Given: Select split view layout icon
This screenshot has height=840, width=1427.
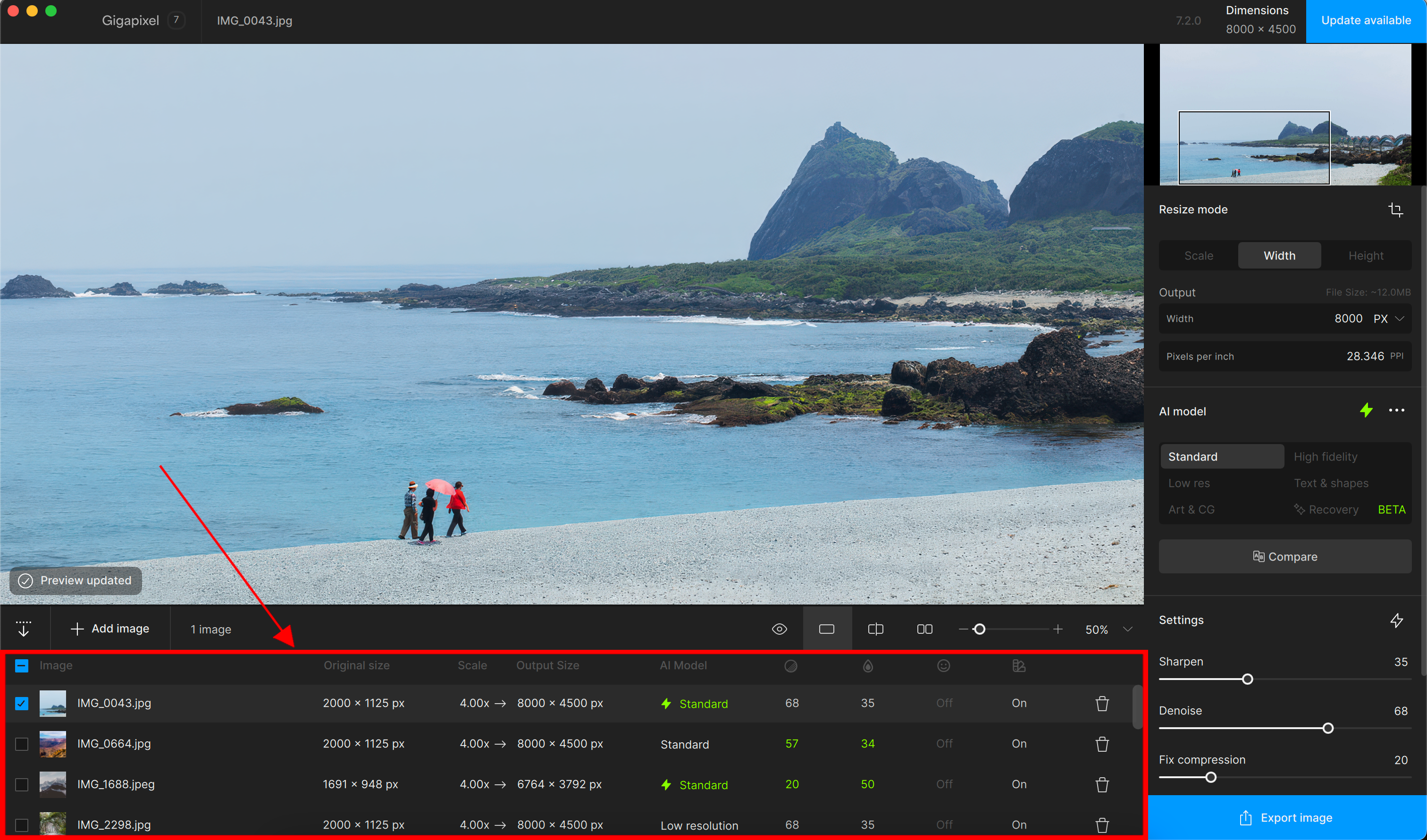Looking at the screenshot, I should click(875, 629).
